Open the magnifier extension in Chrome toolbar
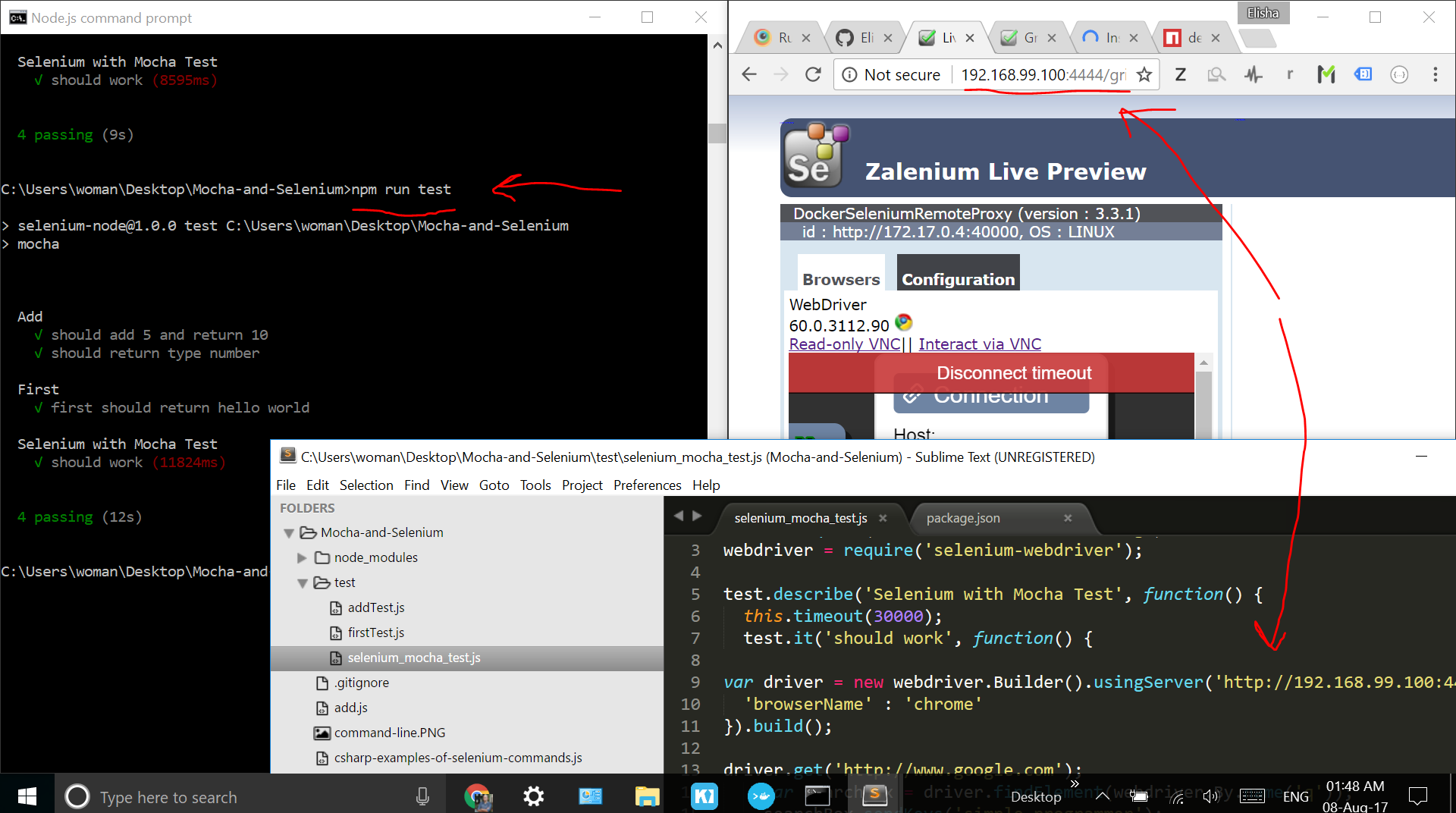 point(1216,74)
